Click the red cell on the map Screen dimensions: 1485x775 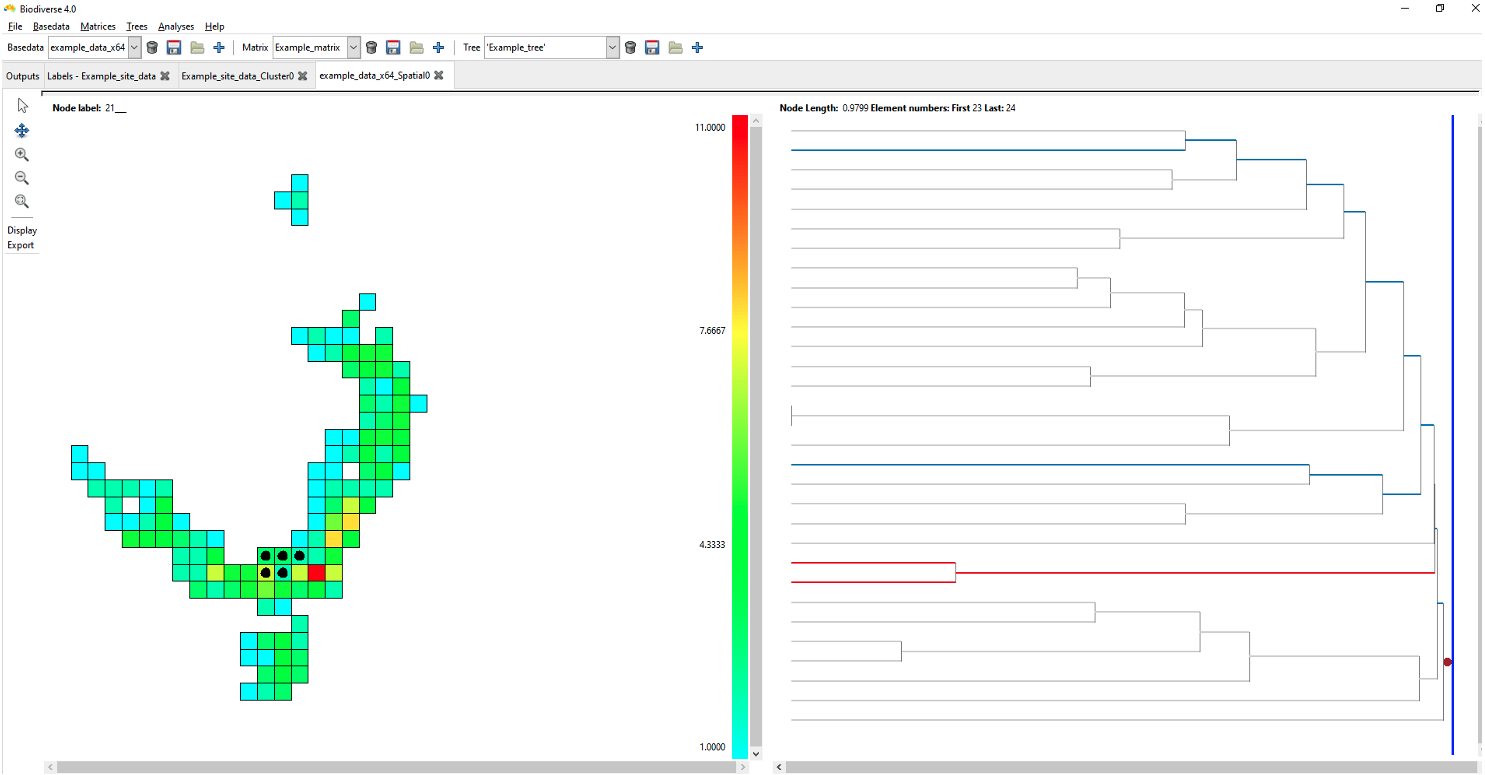click(317, 572)
